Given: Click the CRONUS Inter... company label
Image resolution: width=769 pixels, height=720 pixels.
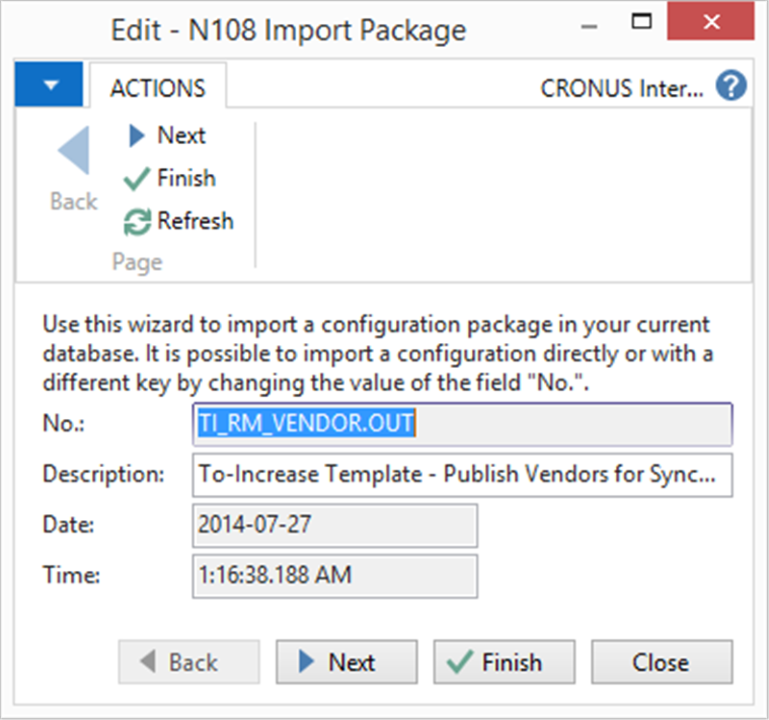Looking at the screenshot, I should pos(622,89).
